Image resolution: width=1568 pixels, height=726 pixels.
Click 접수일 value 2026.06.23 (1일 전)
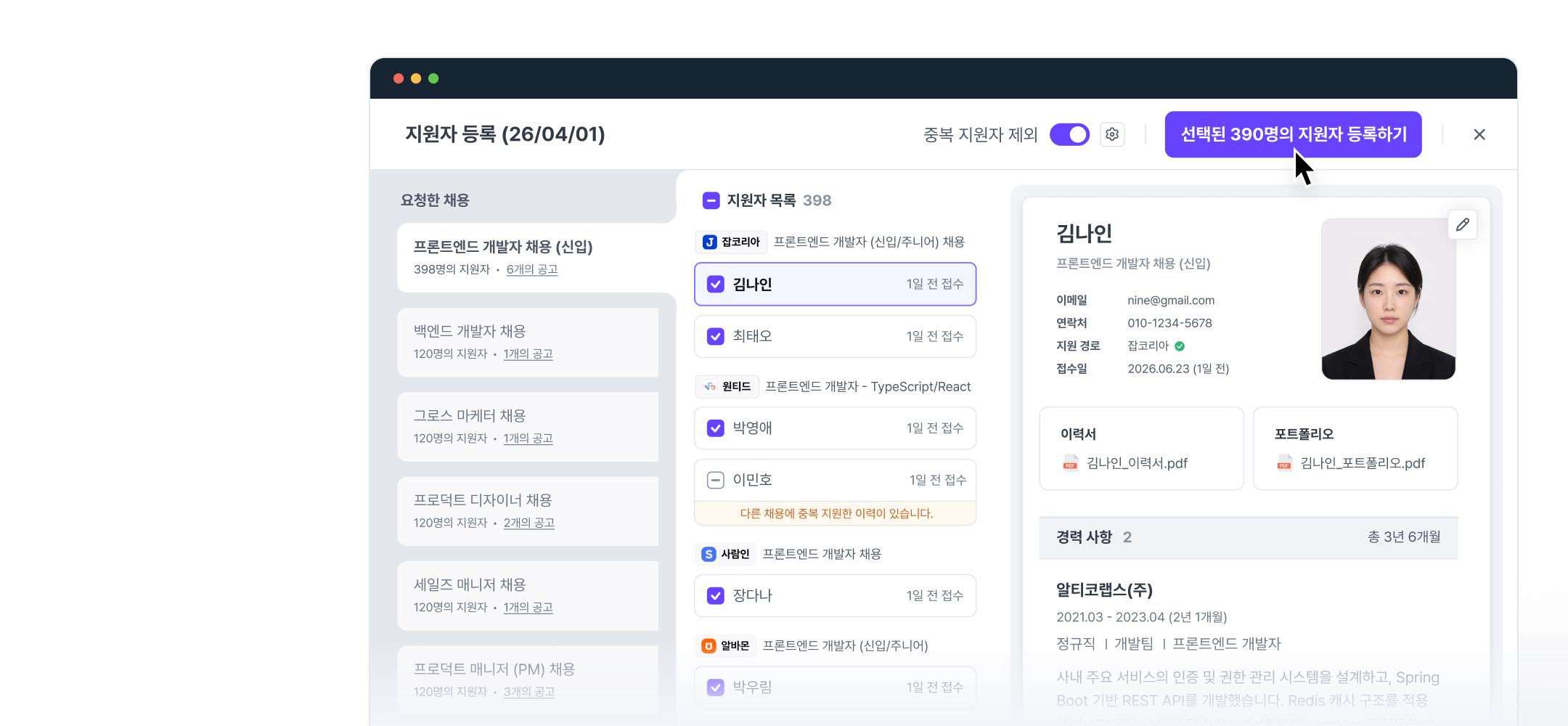click(x=1178, y=369)
